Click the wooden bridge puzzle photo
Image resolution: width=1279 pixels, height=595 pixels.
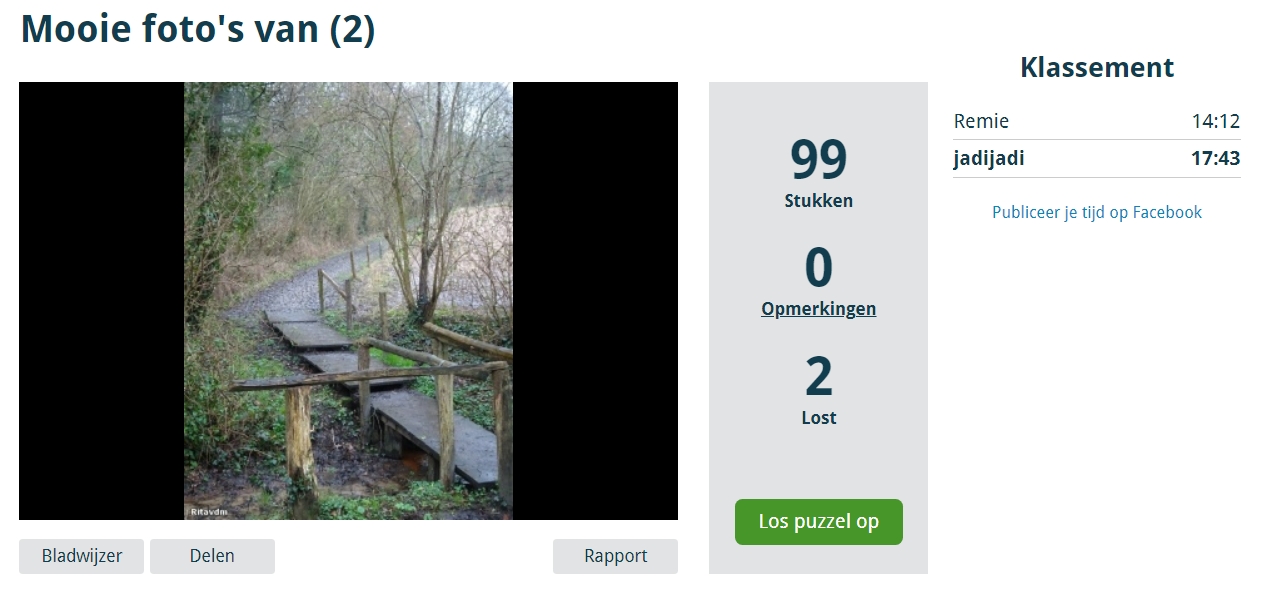348,301
